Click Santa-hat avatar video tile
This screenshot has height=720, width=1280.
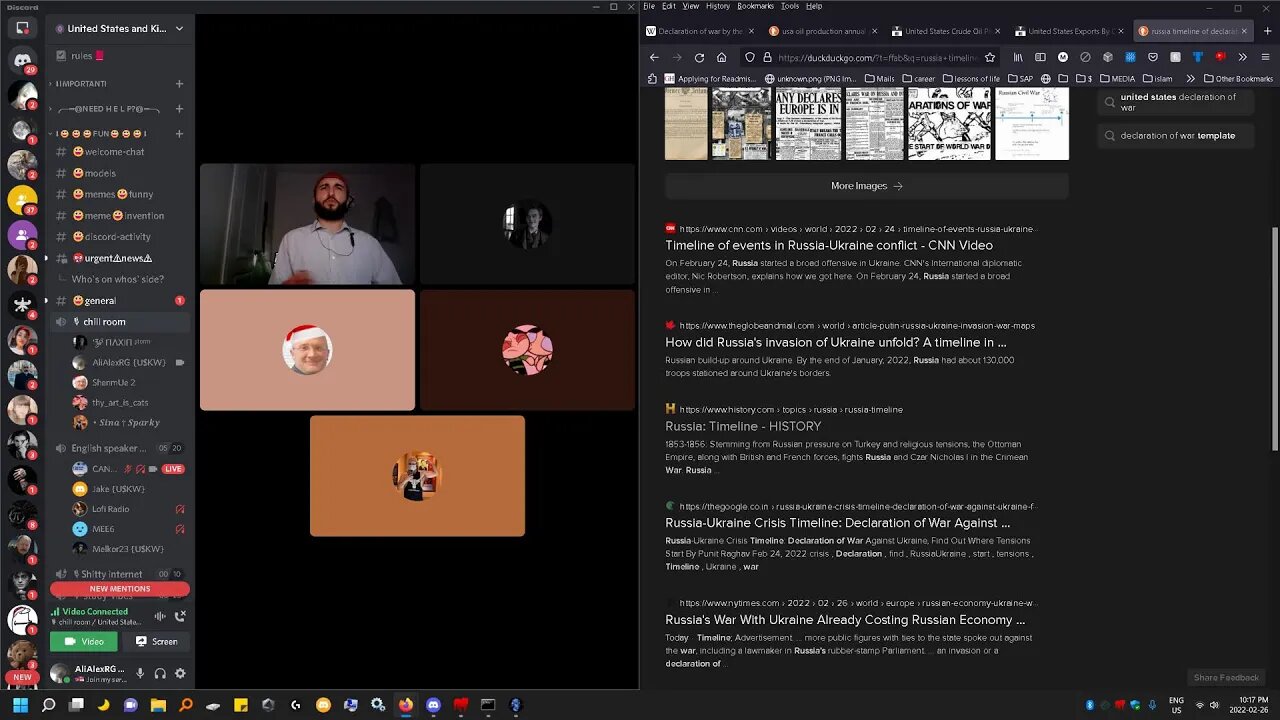coord(307,350)
